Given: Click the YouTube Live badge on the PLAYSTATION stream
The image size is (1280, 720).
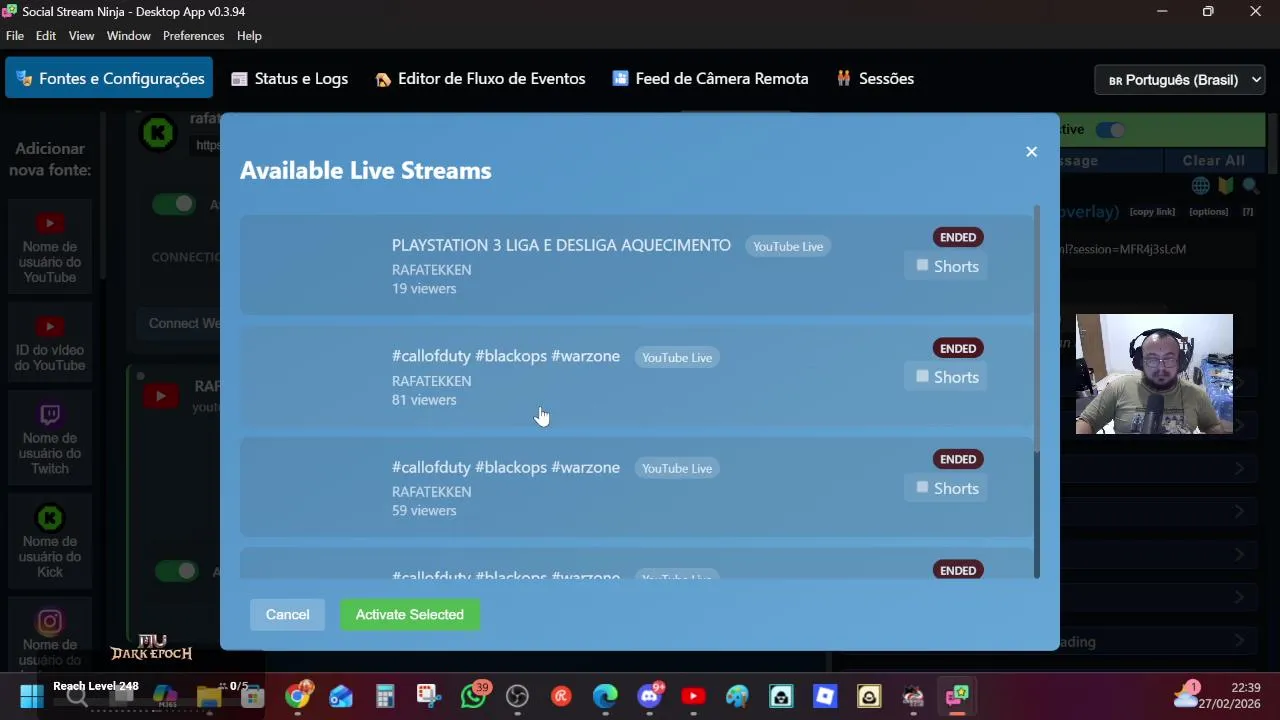Looking at the screenshot, I should click(x=788, y=246).
